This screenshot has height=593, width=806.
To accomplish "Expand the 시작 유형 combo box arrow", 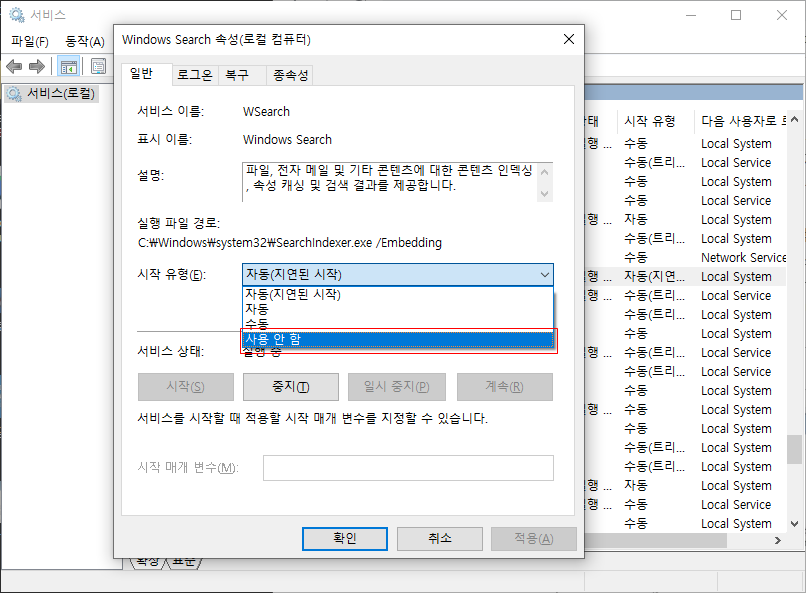I will pyautogui.click(x=545, y=275).
